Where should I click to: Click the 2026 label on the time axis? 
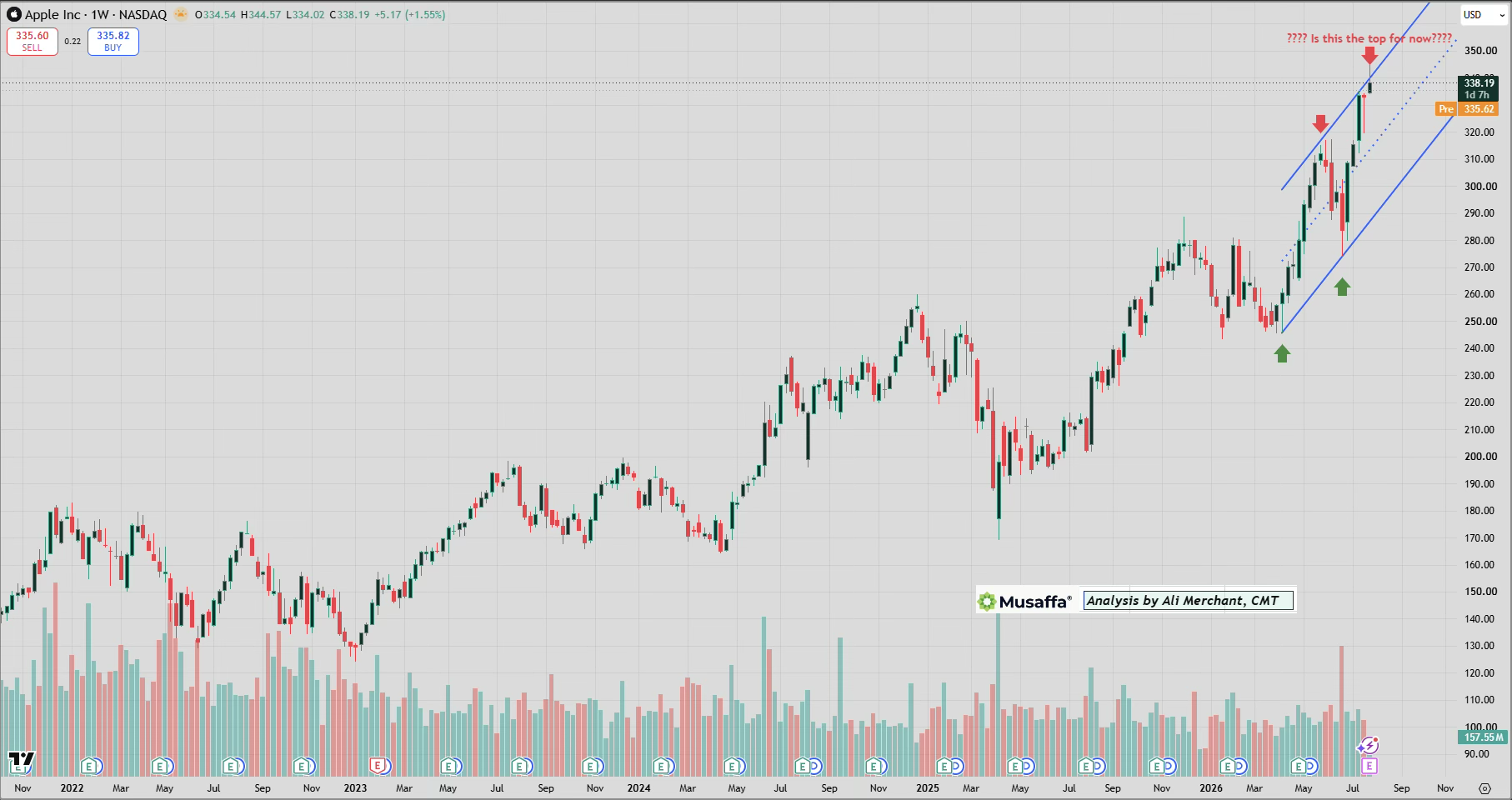point(1210,788)
